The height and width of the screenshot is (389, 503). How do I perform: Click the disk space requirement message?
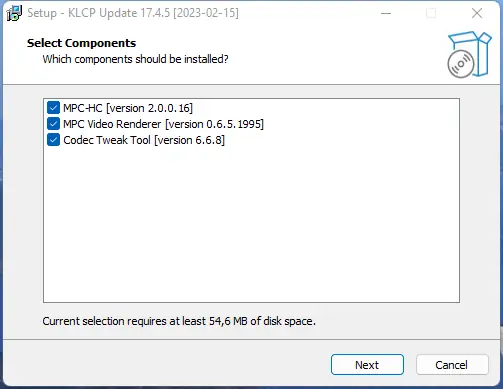tap(179, 321)
